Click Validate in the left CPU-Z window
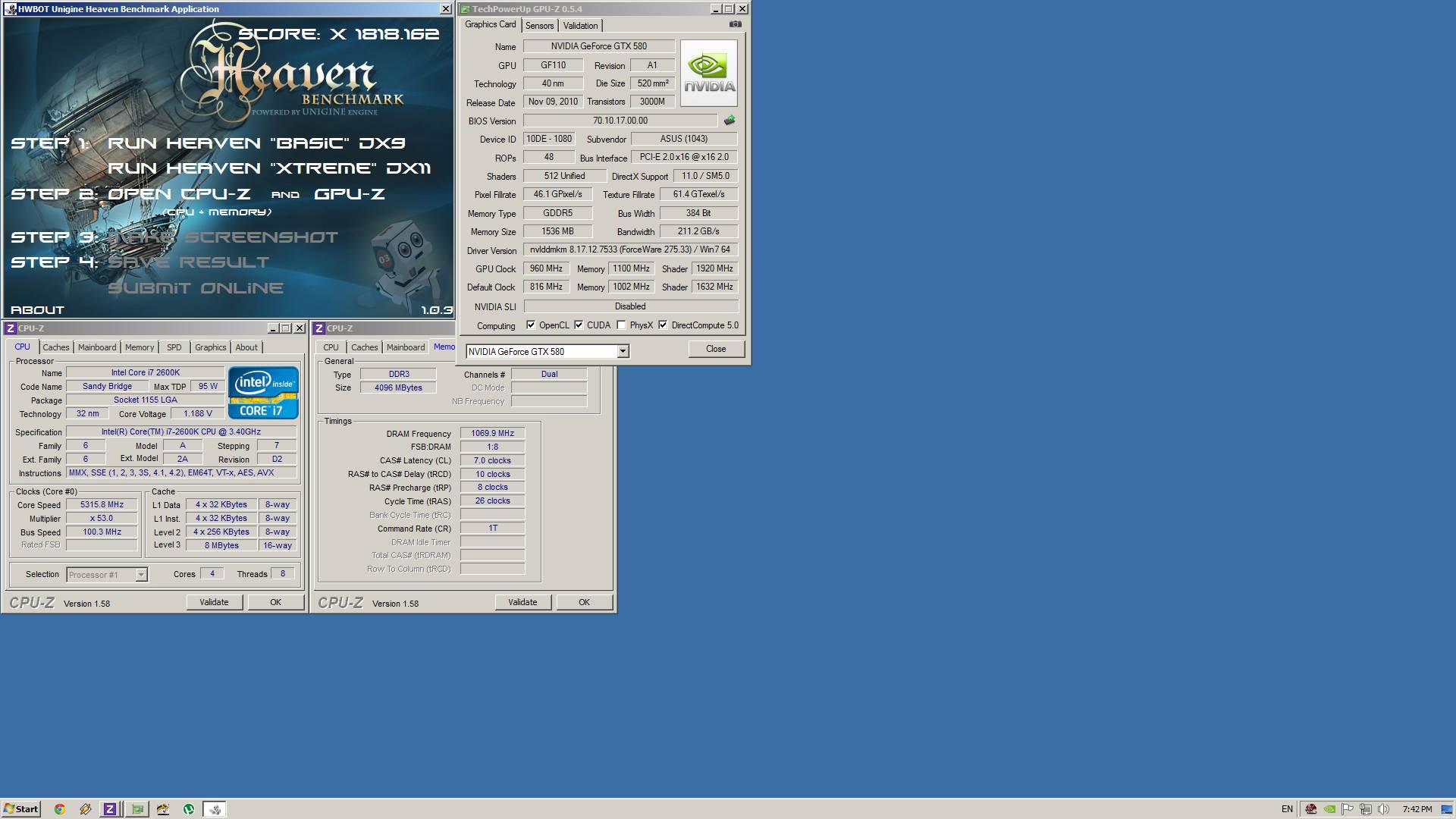 pos(214,602)
